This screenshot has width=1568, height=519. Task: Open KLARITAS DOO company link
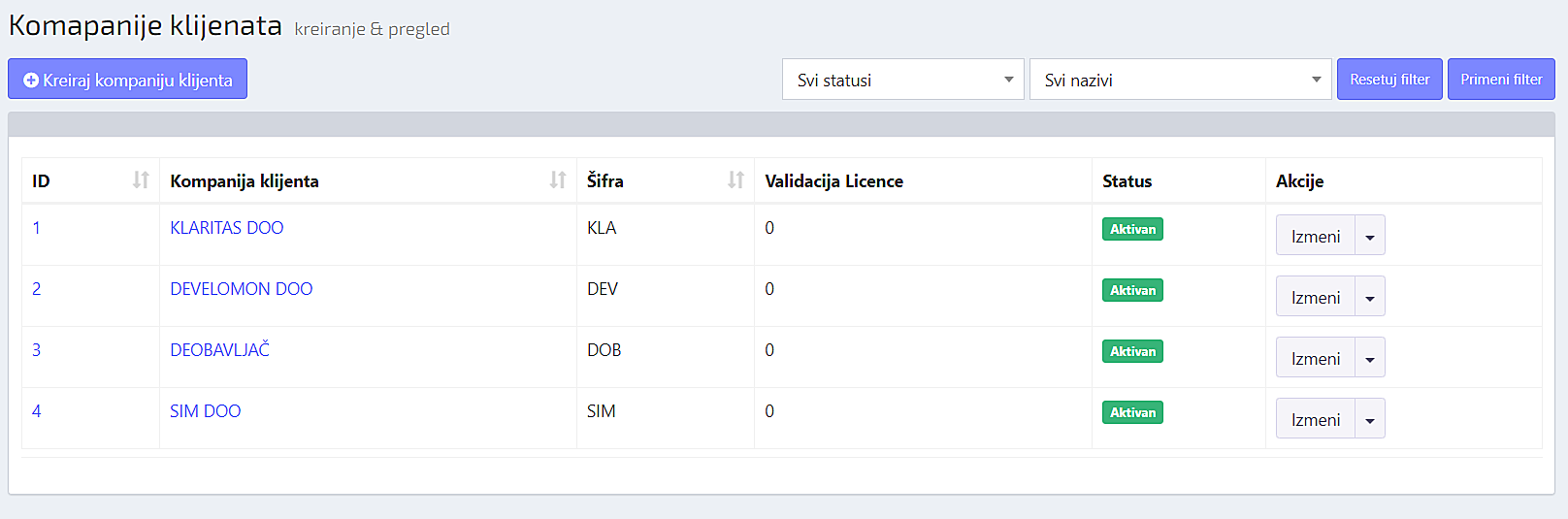pos(227,228)
